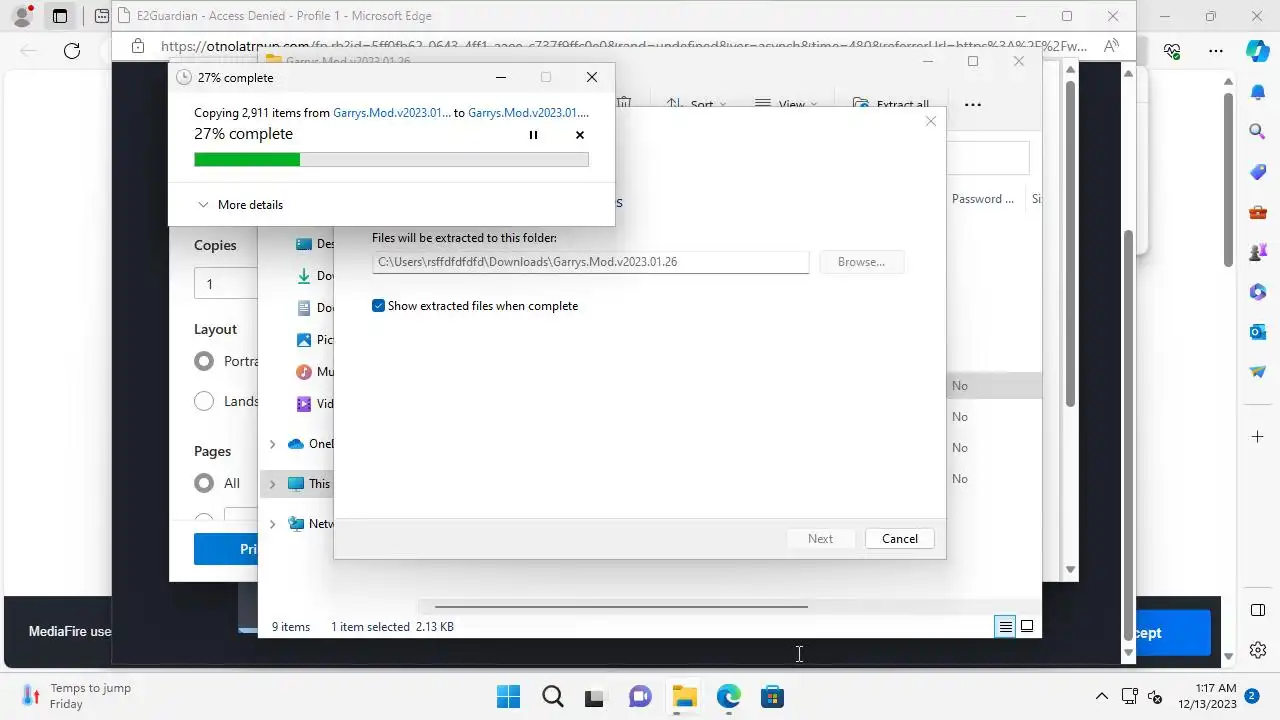Expand the Network tree node
The width and height of the screenshot is (1280, 720).
272,524
